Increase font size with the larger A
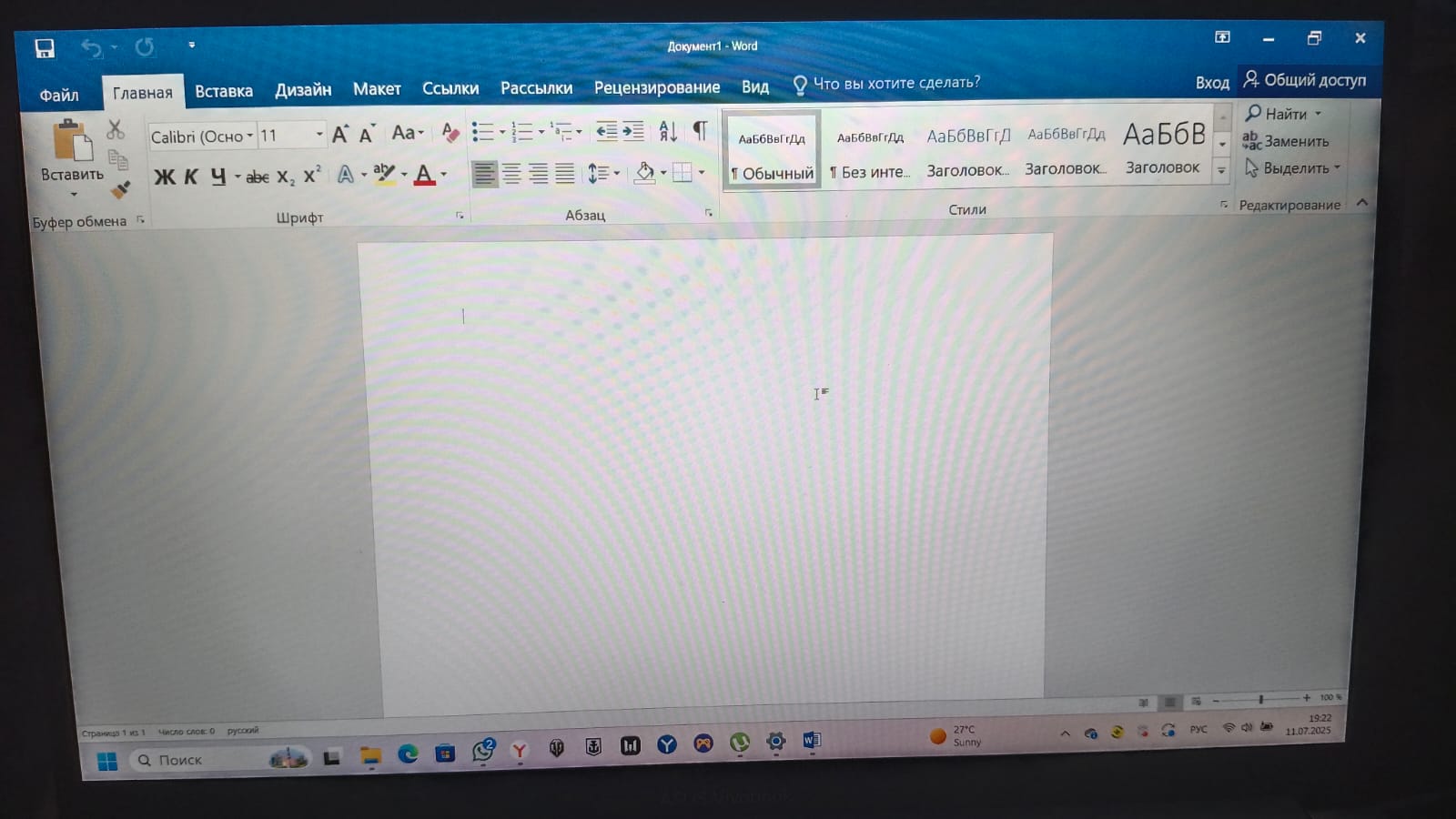This screenshot has width=1456, height=819. click(340, 135)
